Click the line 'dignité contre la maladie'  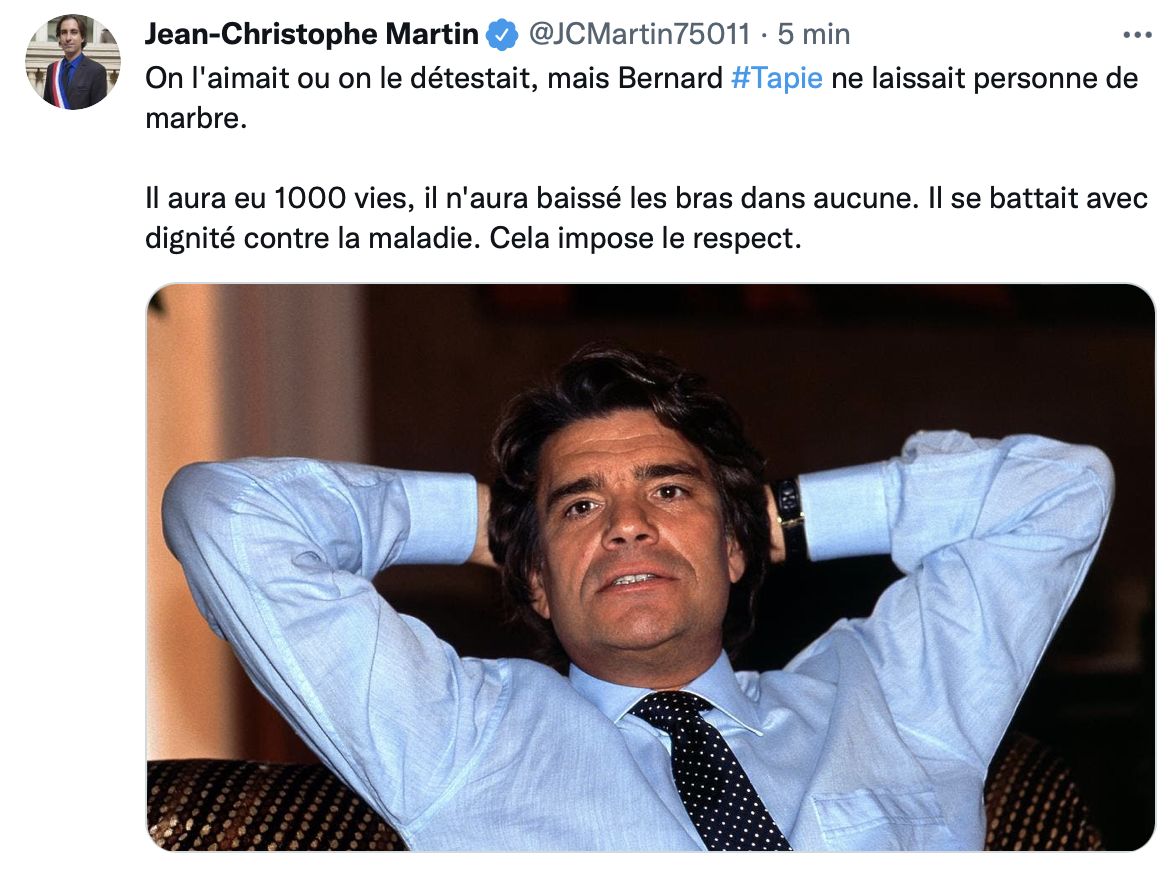click(473, 238)
